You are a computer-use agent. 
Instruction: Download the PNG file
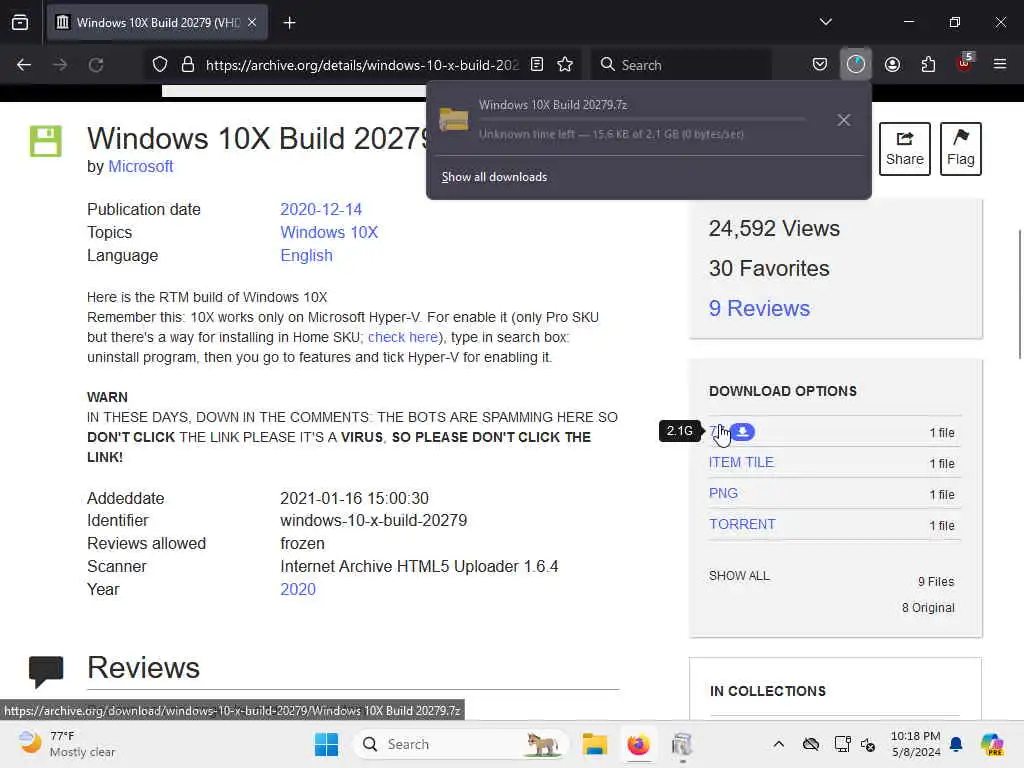pyautogui.click(x=724, y=493)
